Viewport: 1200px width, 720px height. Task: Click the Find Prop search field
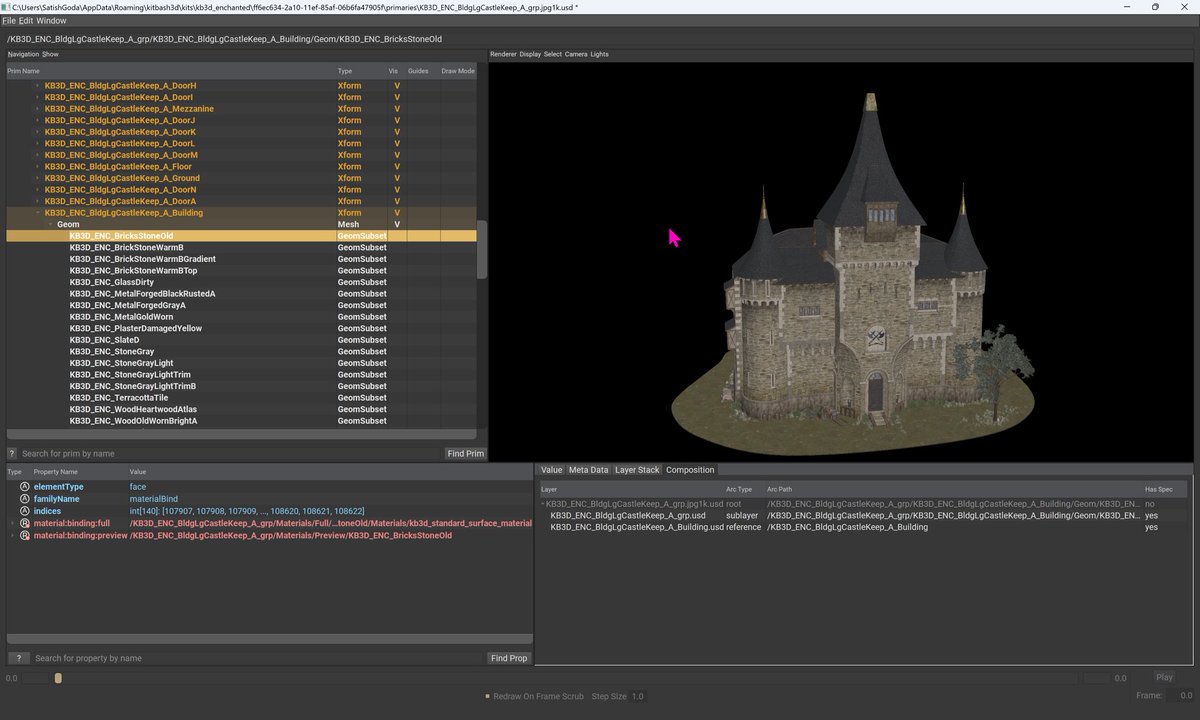point(258,658)
